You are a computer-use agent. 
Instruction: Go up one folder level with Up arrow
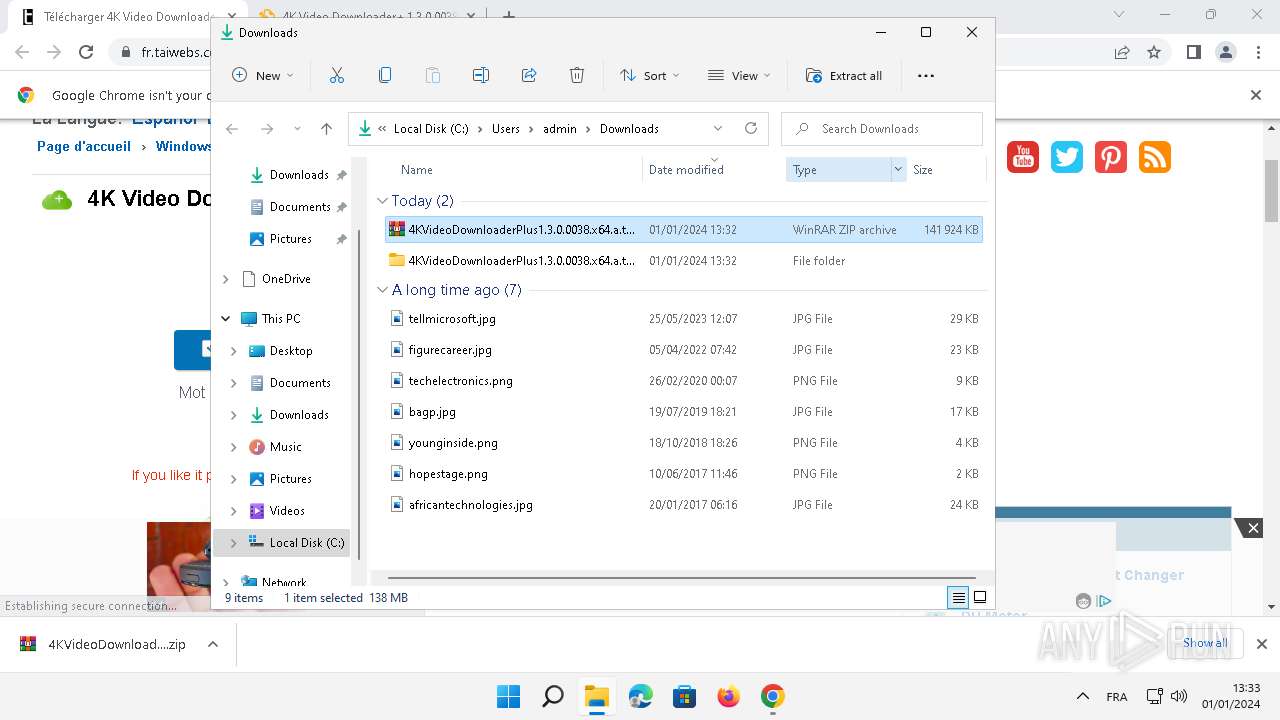point(326,128)
